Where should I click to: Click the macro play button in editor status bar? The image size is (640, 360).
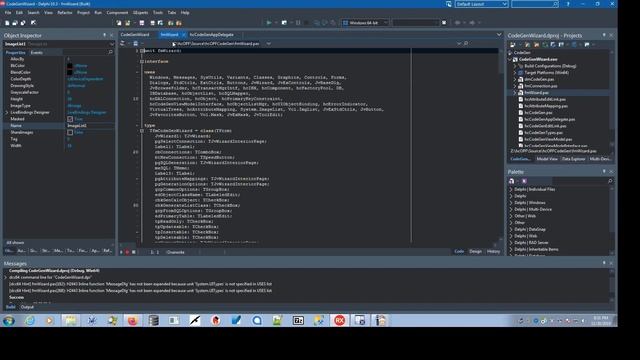click(x=121, y=252)
